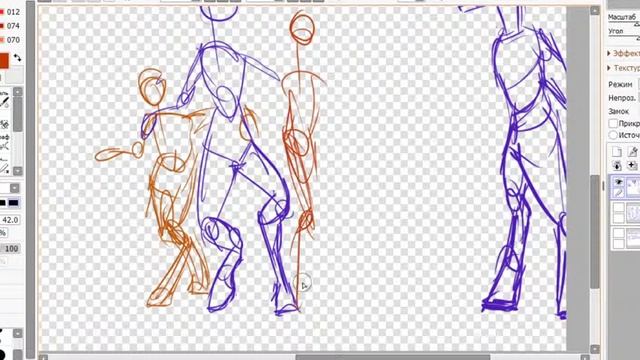Click the Режим blending mode label
The width and height of the screenshot is (640, 360).
[620, 84]
